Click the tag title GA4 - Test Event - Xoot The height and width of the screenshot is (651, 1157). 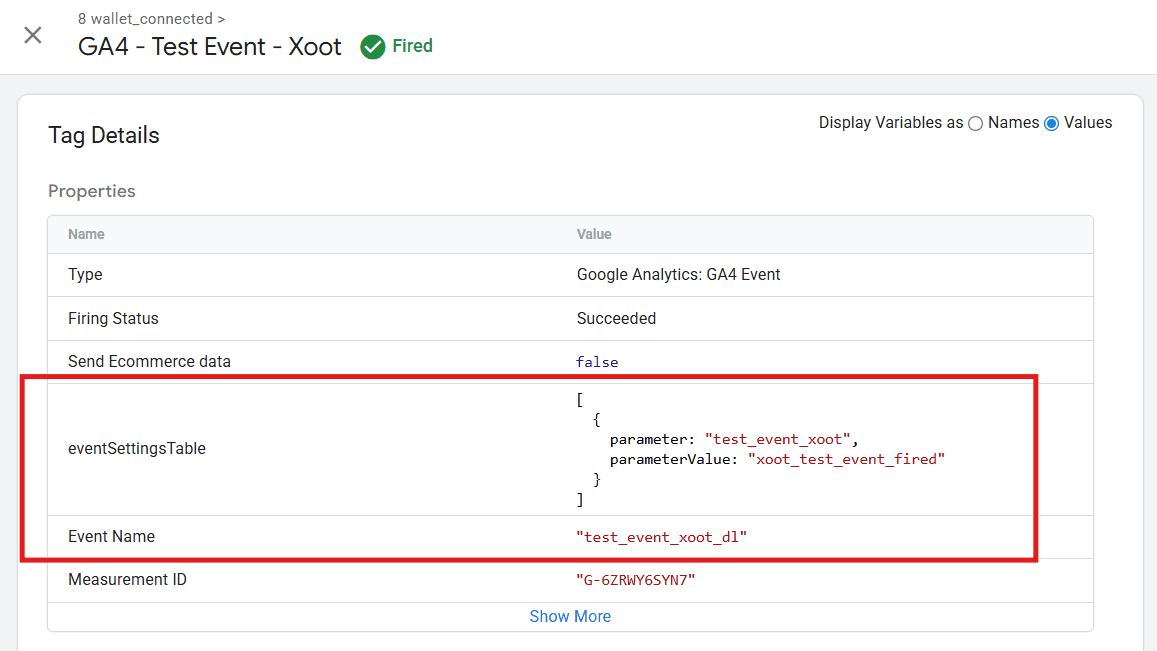(209, 46)
